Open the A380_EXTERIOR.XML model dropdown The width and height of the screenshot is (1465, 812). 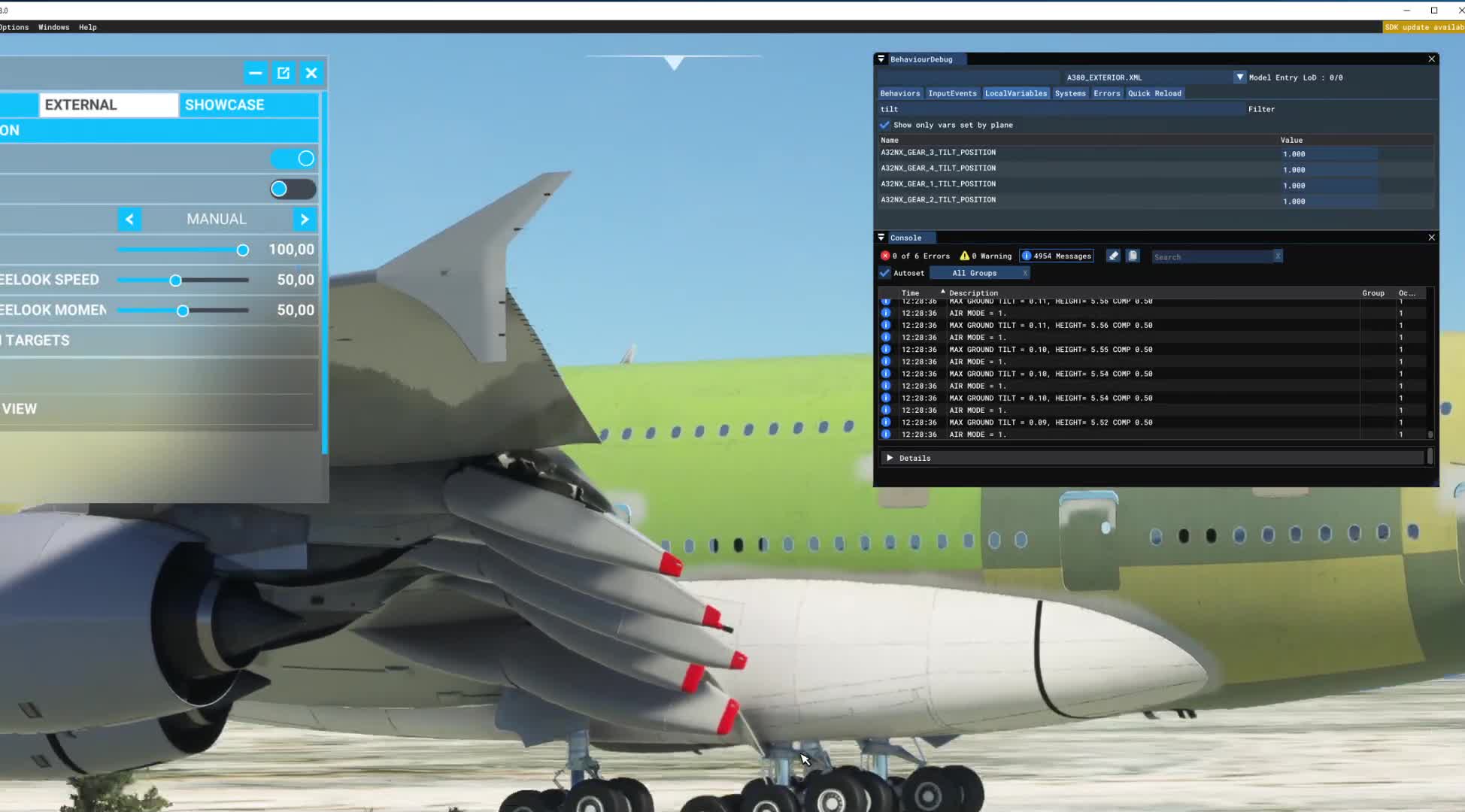tap(1239, 77)
